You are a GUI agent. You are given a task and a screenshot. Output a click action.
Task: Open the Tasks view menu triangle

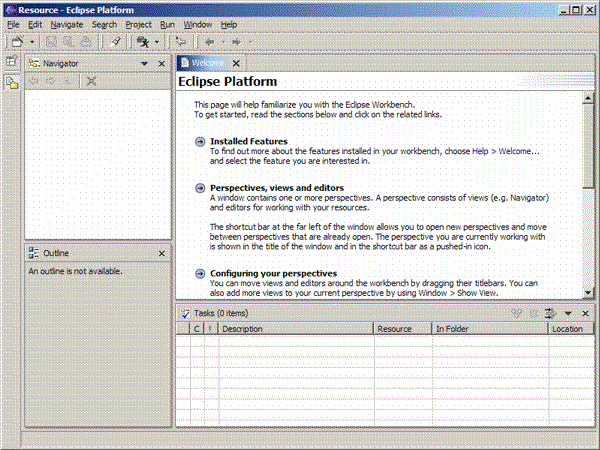568,313
